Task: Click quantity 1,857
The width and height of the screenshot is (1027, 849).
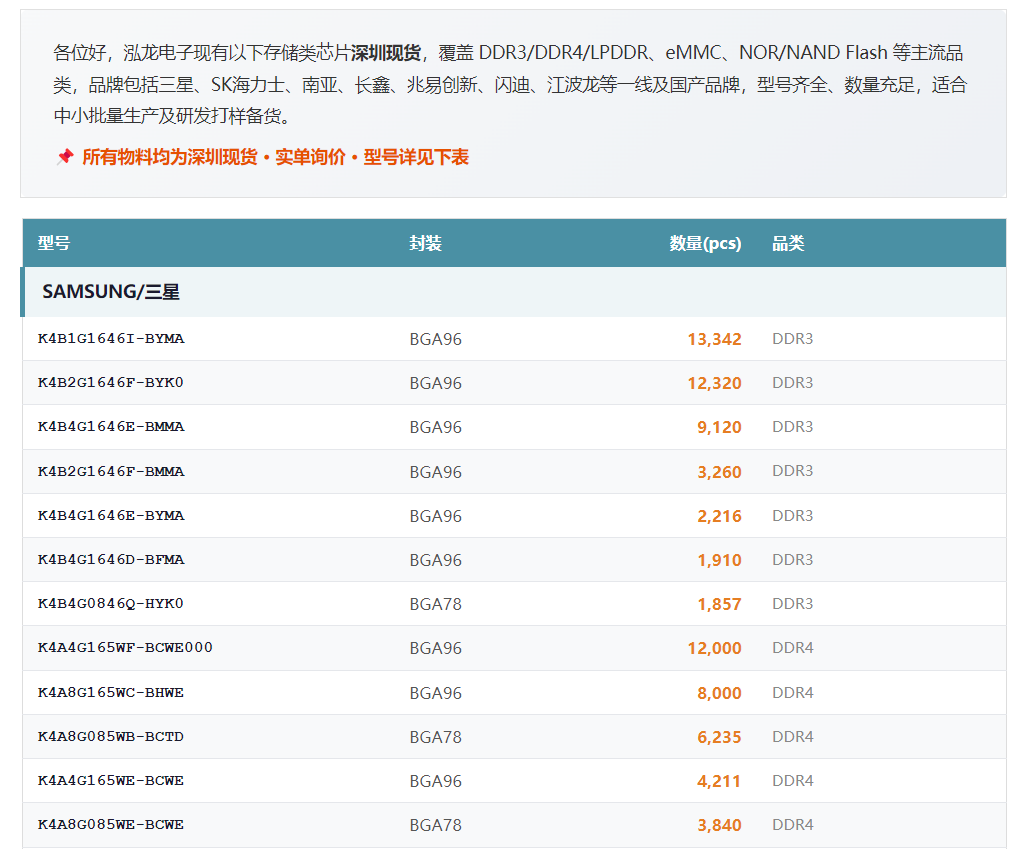Action: (x=719, y=604)
